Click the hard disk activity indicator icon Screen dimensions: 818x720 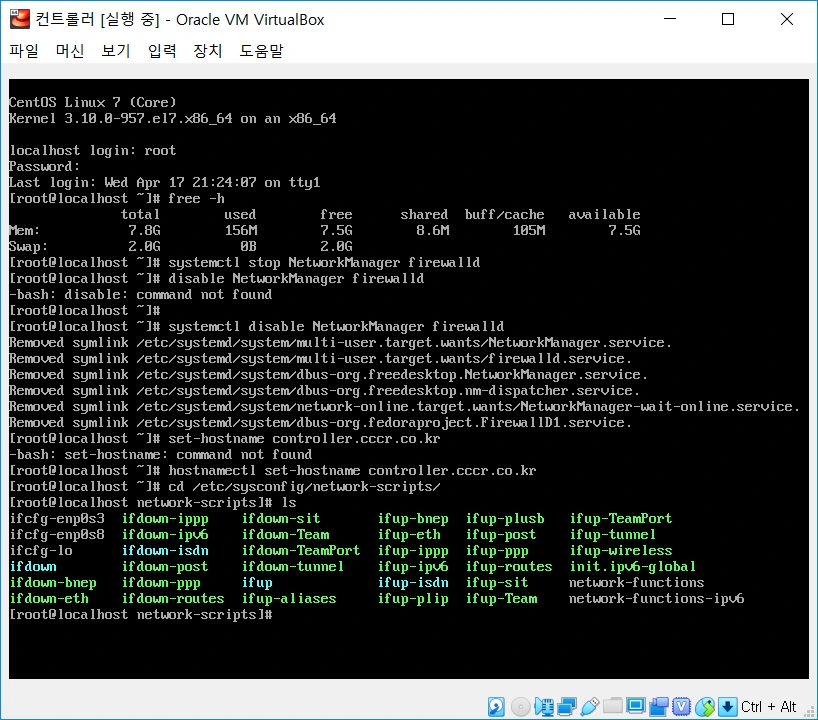coord(496,706)
